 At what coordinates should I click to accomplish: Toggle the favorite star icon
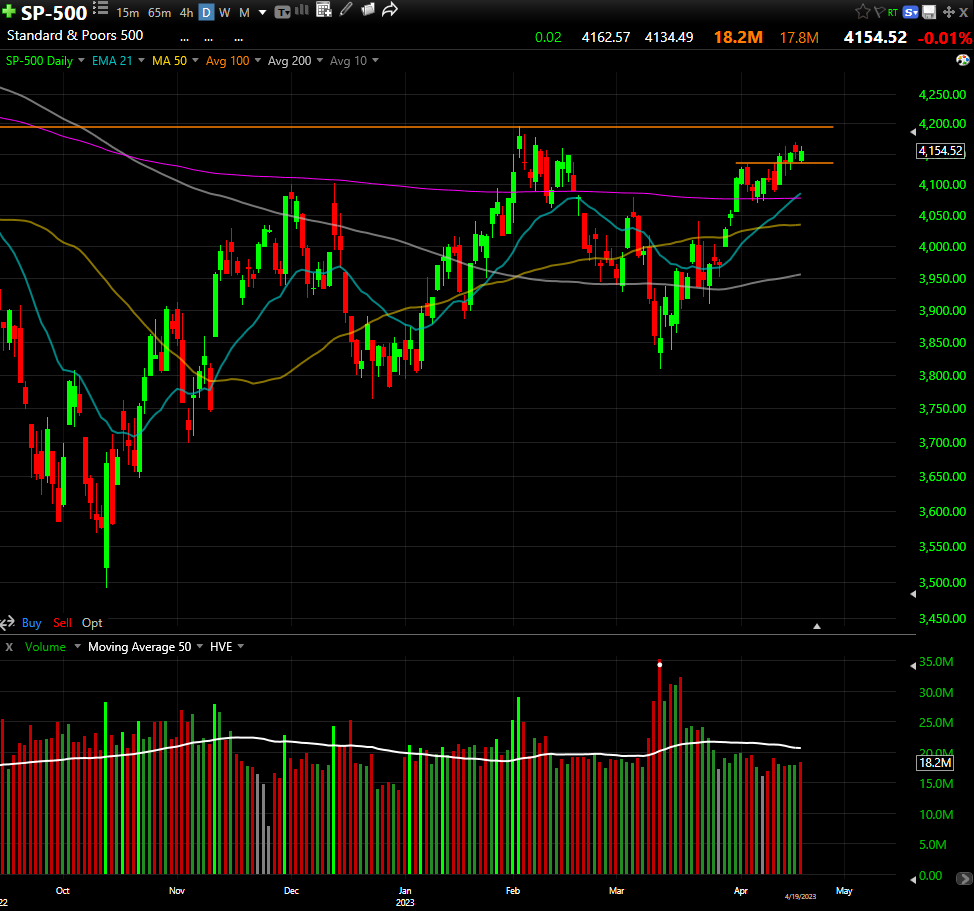[x=863, y=12]
